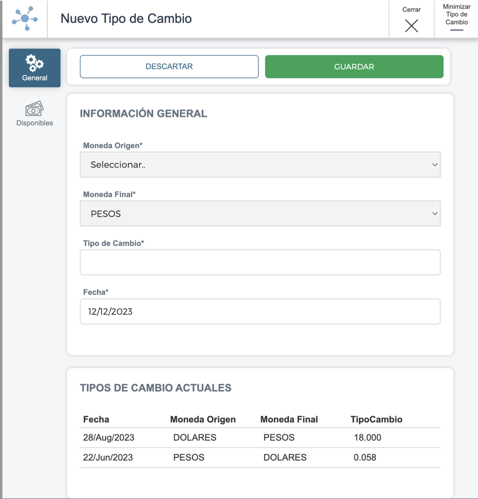The image size is (478, 499).
Task: Click the green GUARDAR button
Action: pyautogui.click(x=354, y=66)
